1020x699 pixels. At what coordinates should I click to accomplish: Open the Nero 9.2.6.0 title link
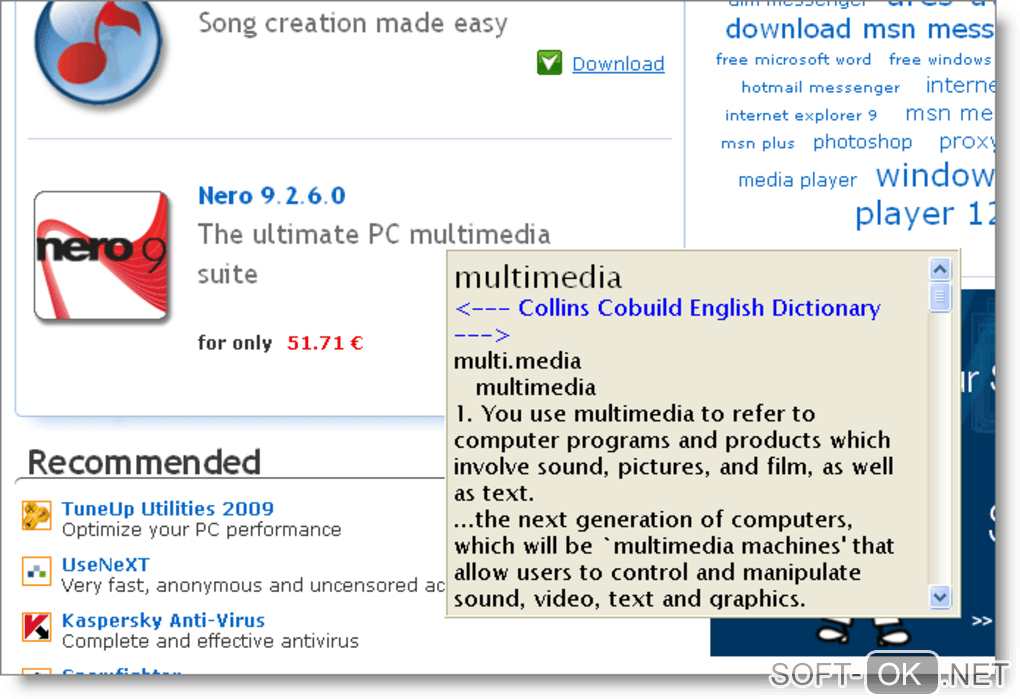tap(271, 196)
